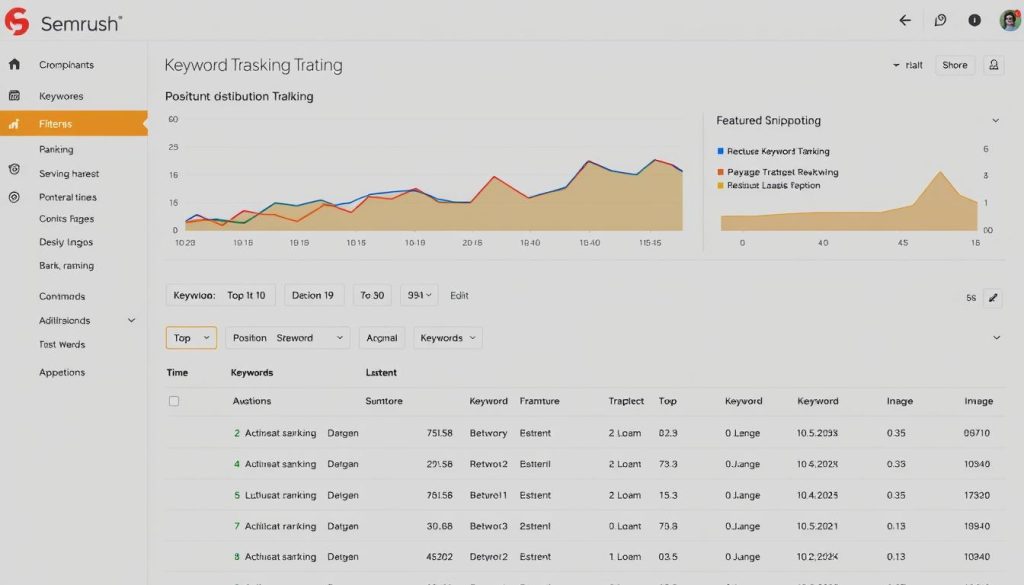
Task: Open the Top filter dropdown
Action: 190,338
